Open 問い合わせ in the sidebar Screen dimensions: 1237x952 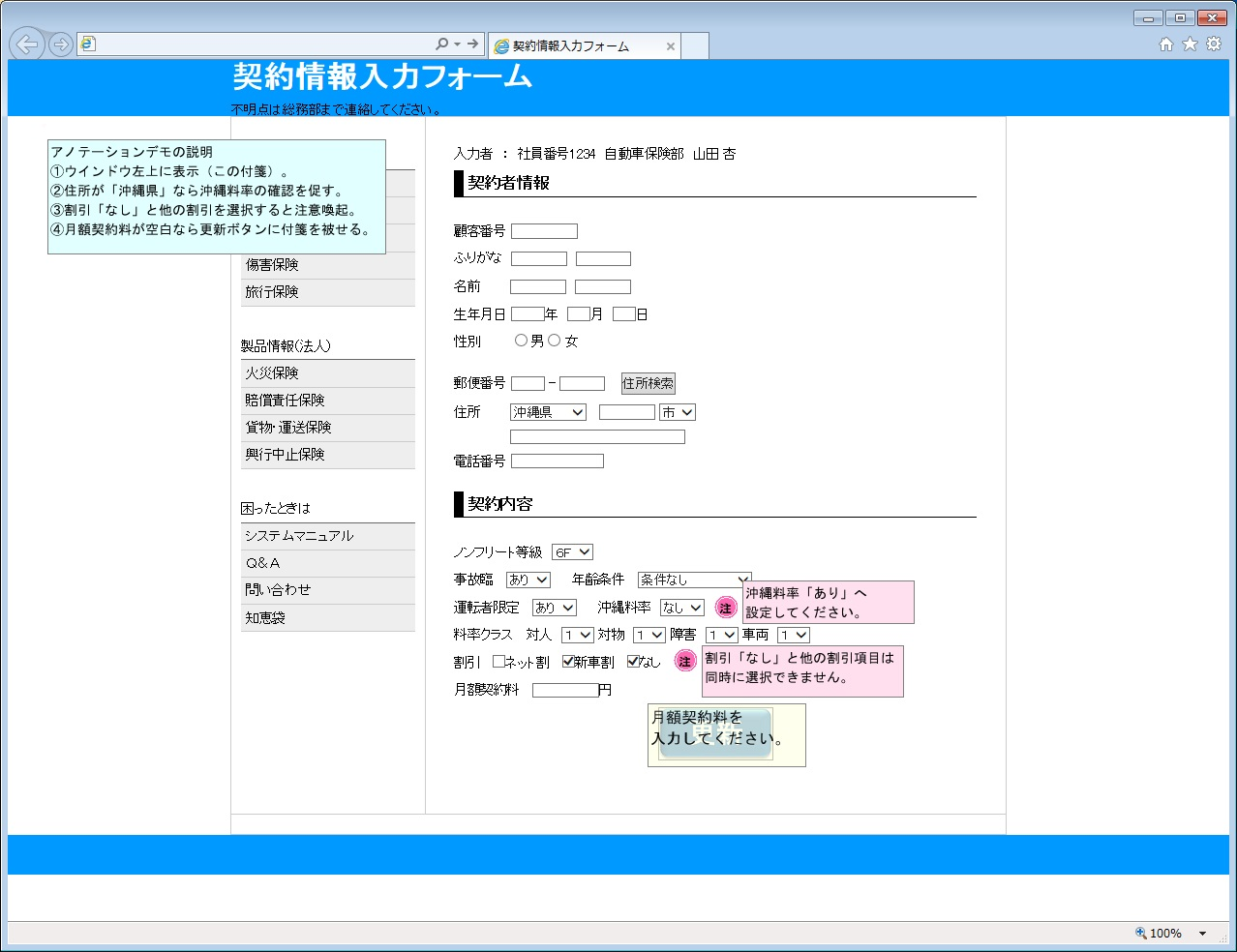[328, 590]
